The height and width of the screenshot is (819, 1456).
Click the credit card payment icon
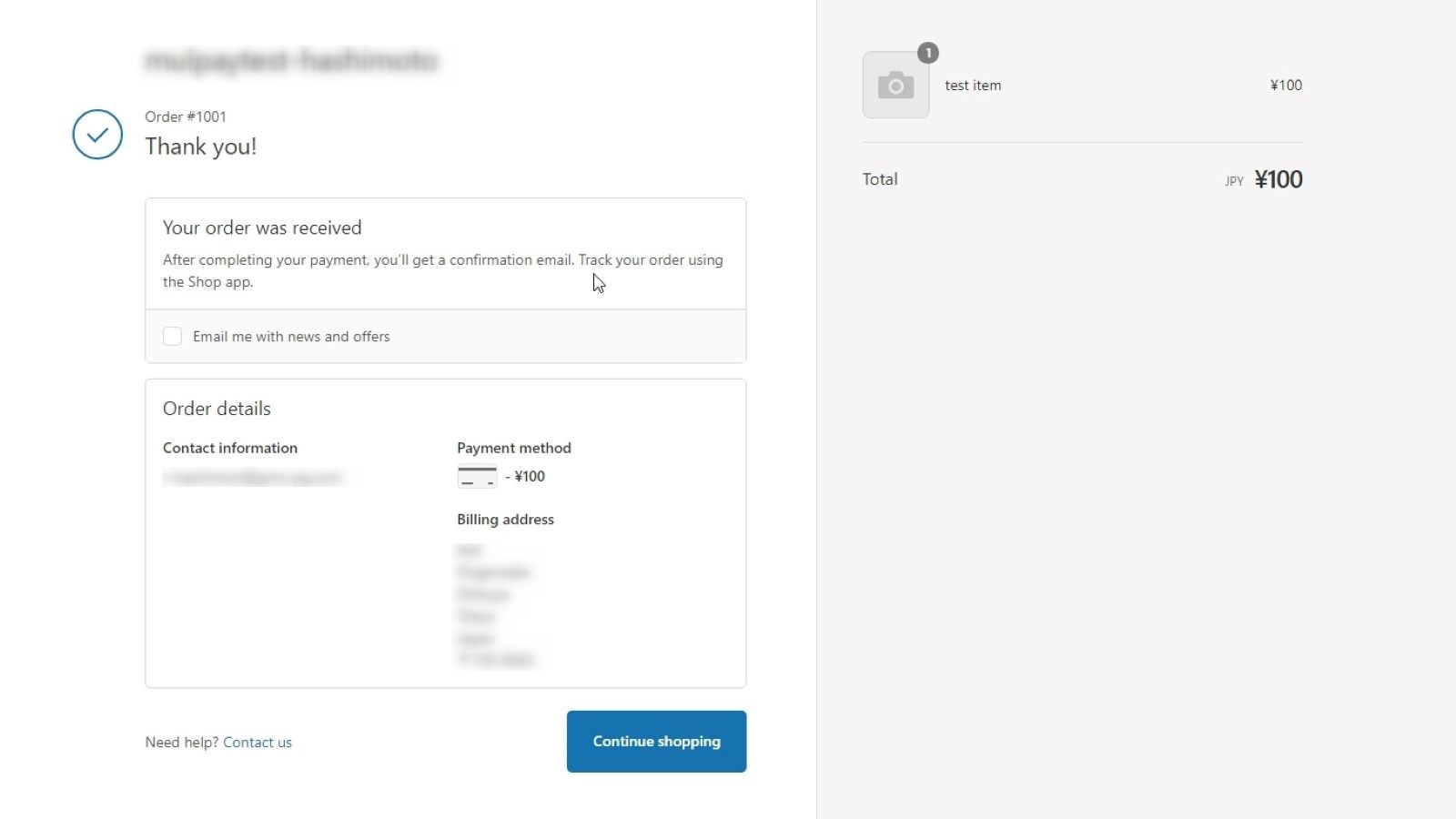tap(477, 476)
